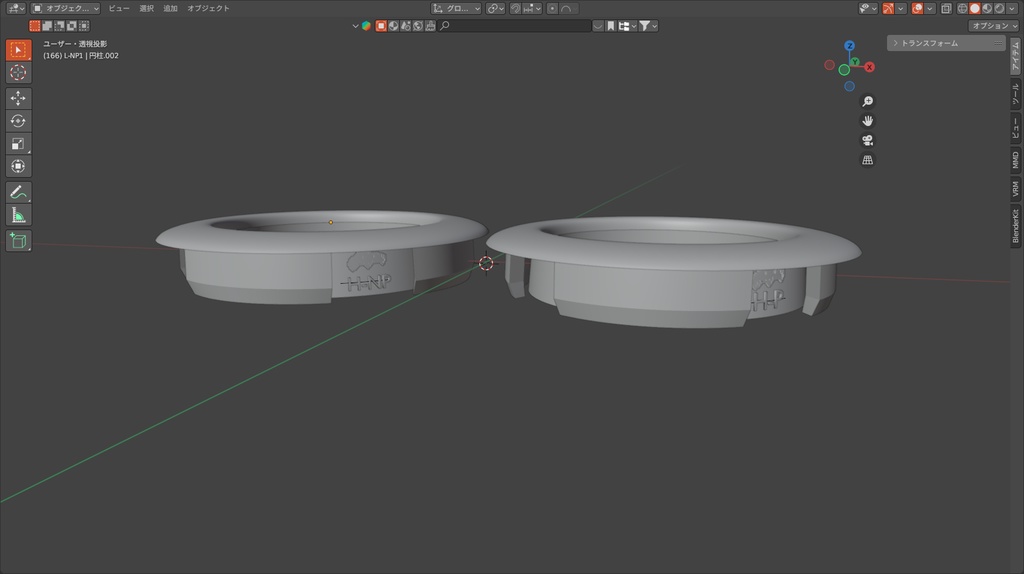The height and width of the screenshot is (574, 1024).
Task: Click the zoom magnifier viewport icon
Action: pos(867,101)
